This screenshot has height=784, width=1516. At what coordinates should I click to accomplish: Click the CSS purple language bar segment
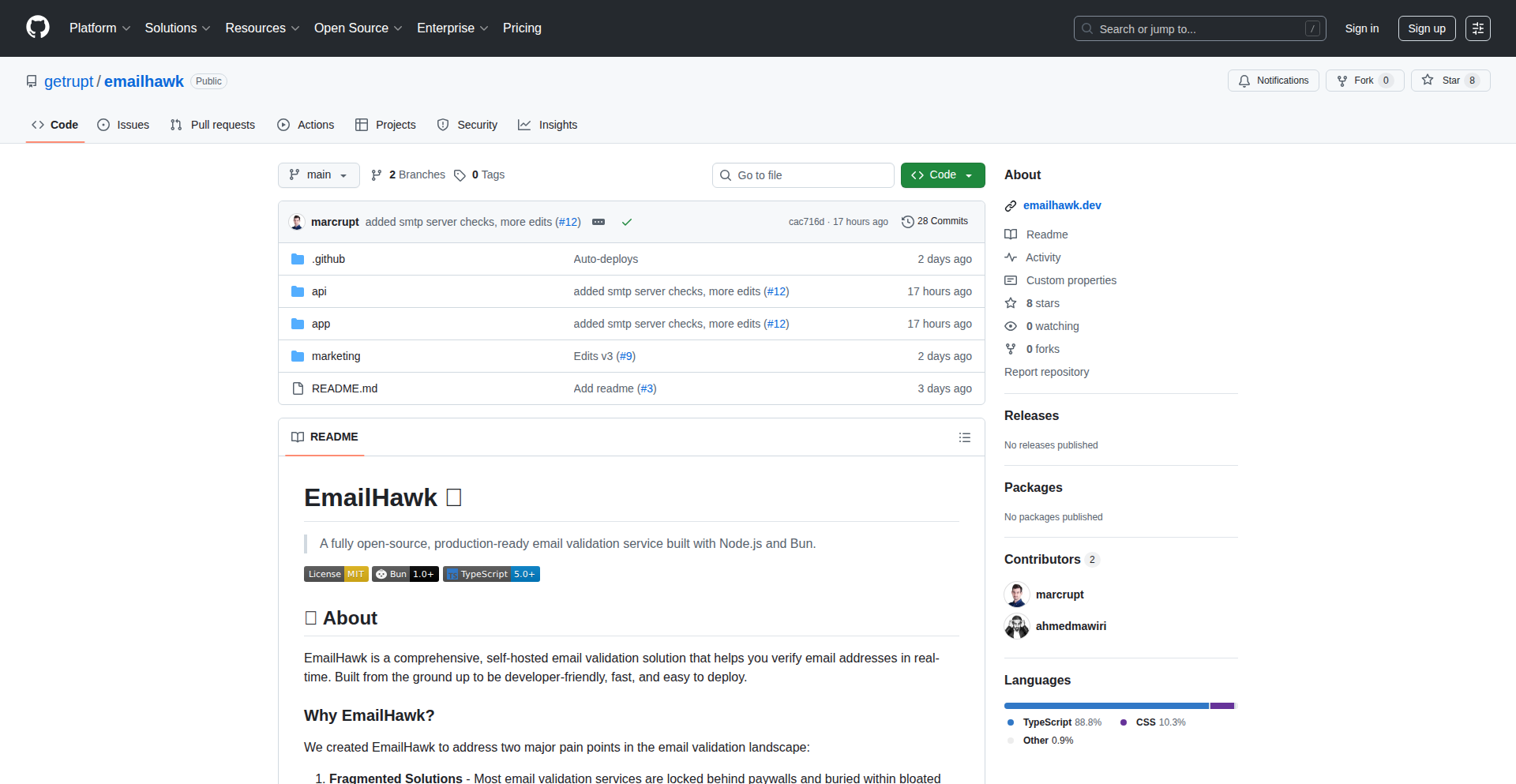pyautogui.click(x=1222, y=706)
